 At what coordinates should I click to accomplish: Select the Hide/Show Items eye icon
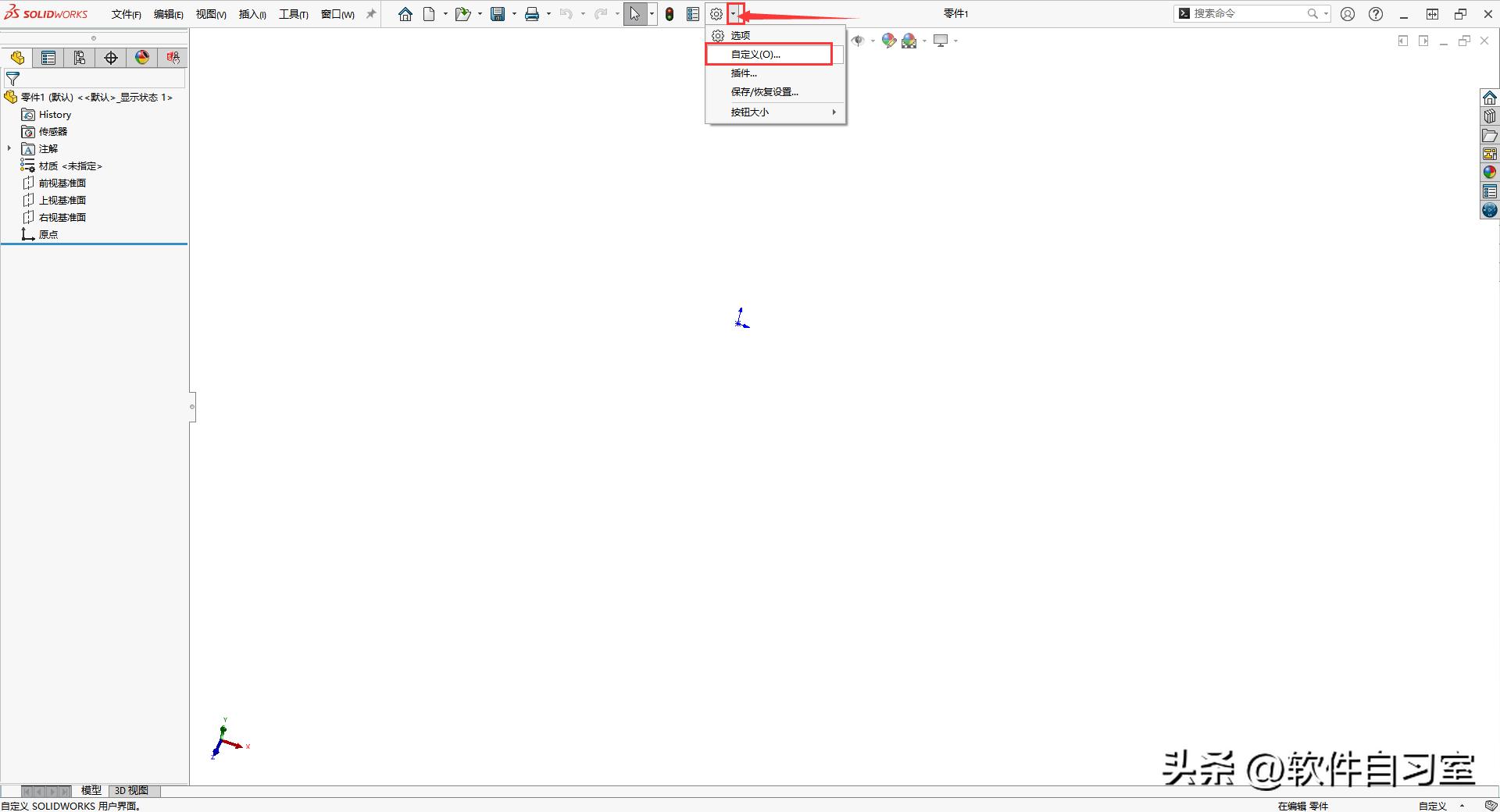(x=858, y=41)
